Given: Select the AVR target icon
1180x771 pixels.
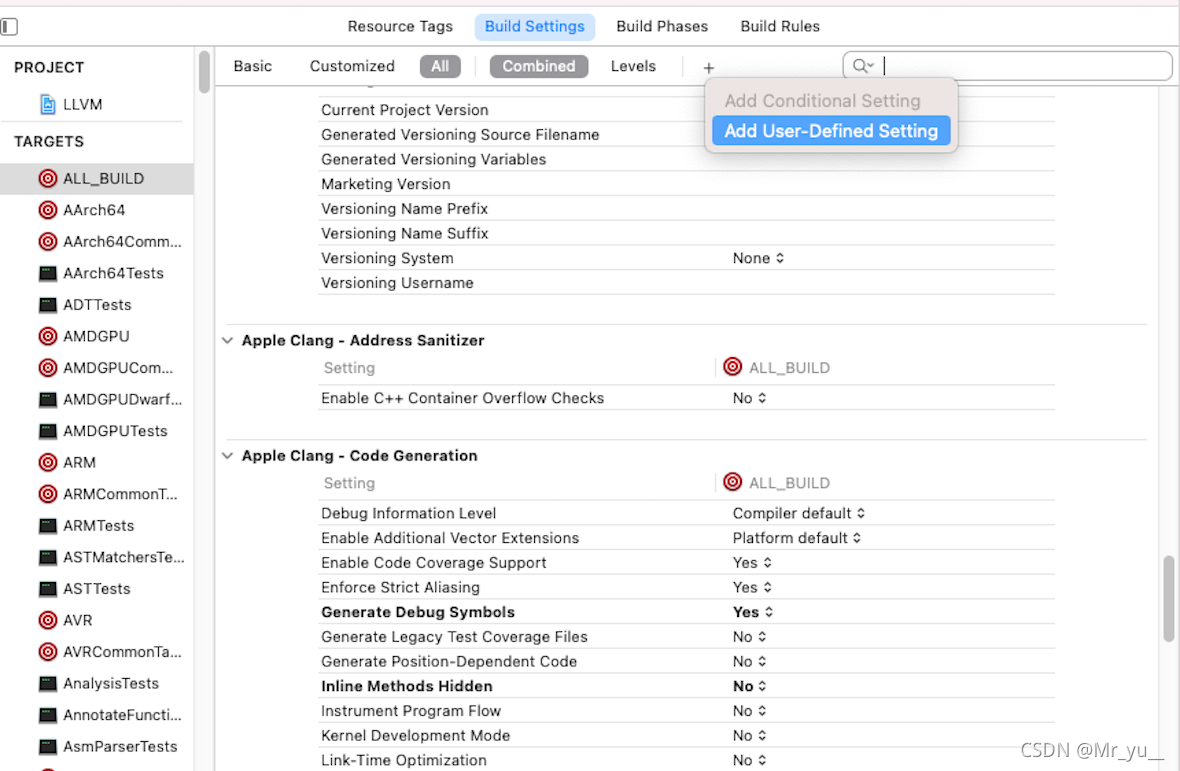Looking at the screenshot, I should click(x=47, y=621).
